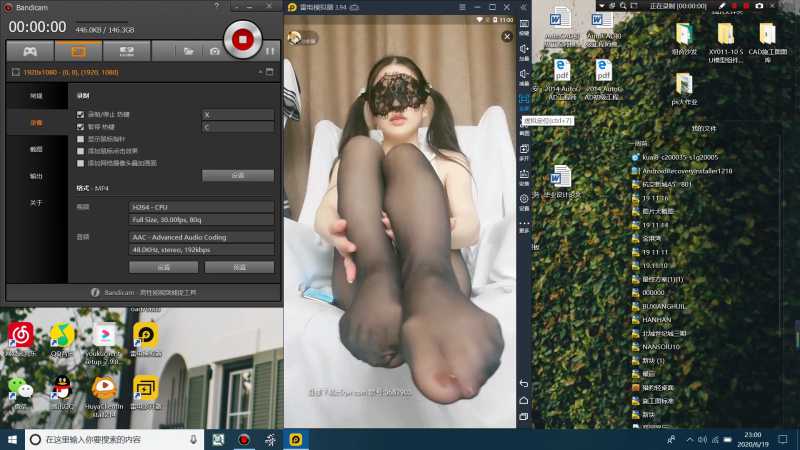Open the 录像 tab in Bandicam sidebar
800x450 pixels.
[36, 122]
